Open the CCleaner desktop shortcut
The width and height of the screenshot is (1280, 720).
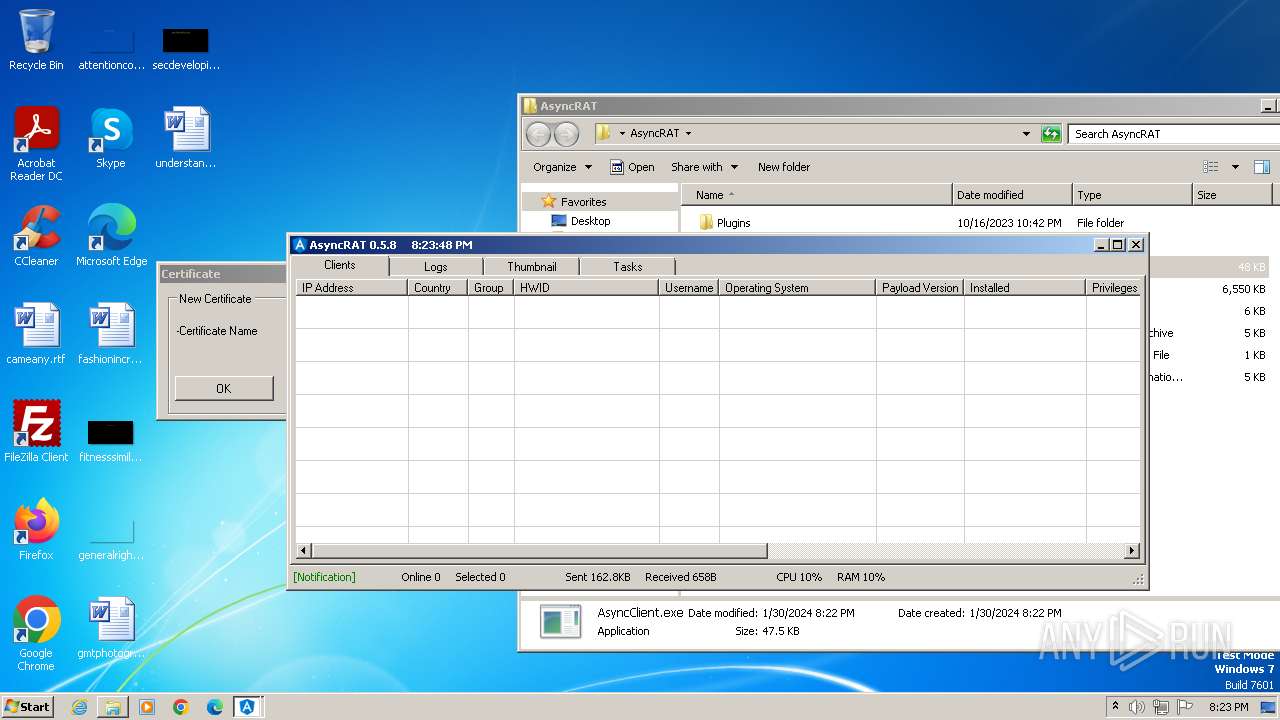(x=36, y=236)
